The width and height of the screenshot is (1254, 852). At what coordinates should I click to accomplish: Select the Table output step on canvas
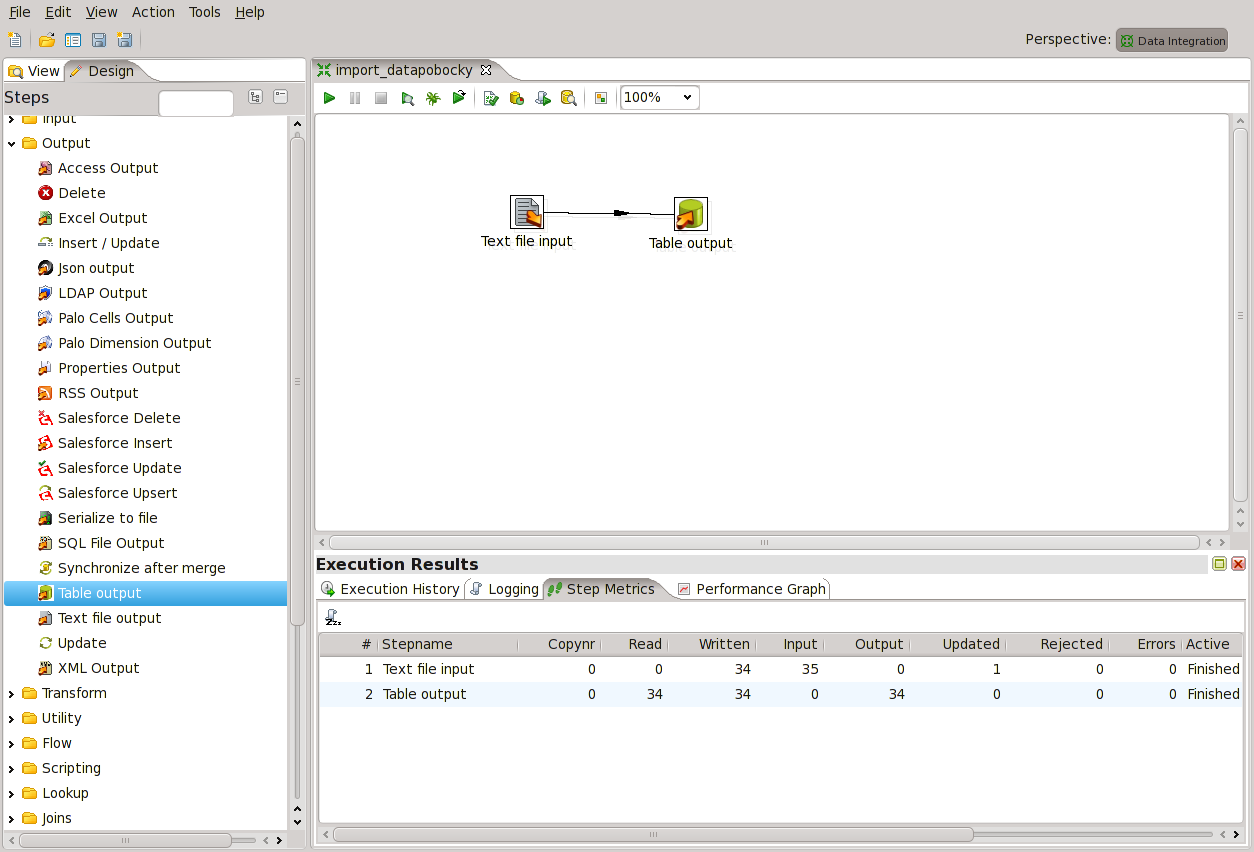click(690, 214)
